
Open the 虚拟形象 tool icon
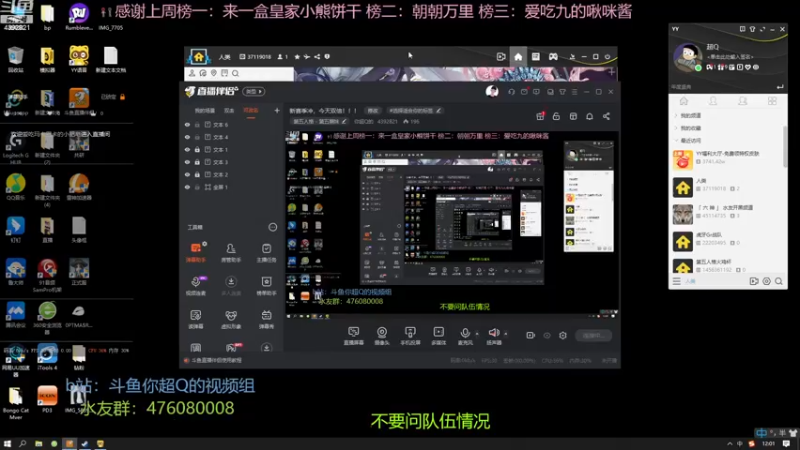click(x=231, y=319)
